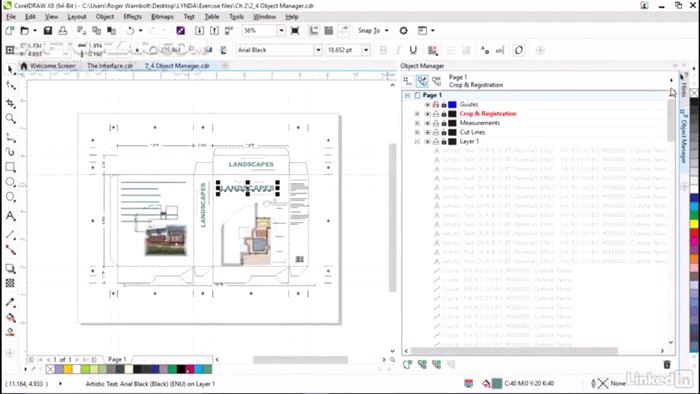Select the Cut Lines layer name

(x=472, y=133)
